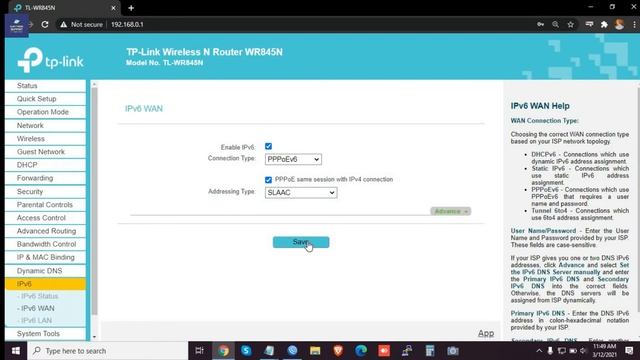Open the microphone icon in system tray
Screen dimensions: 640x360
point(550,351)
